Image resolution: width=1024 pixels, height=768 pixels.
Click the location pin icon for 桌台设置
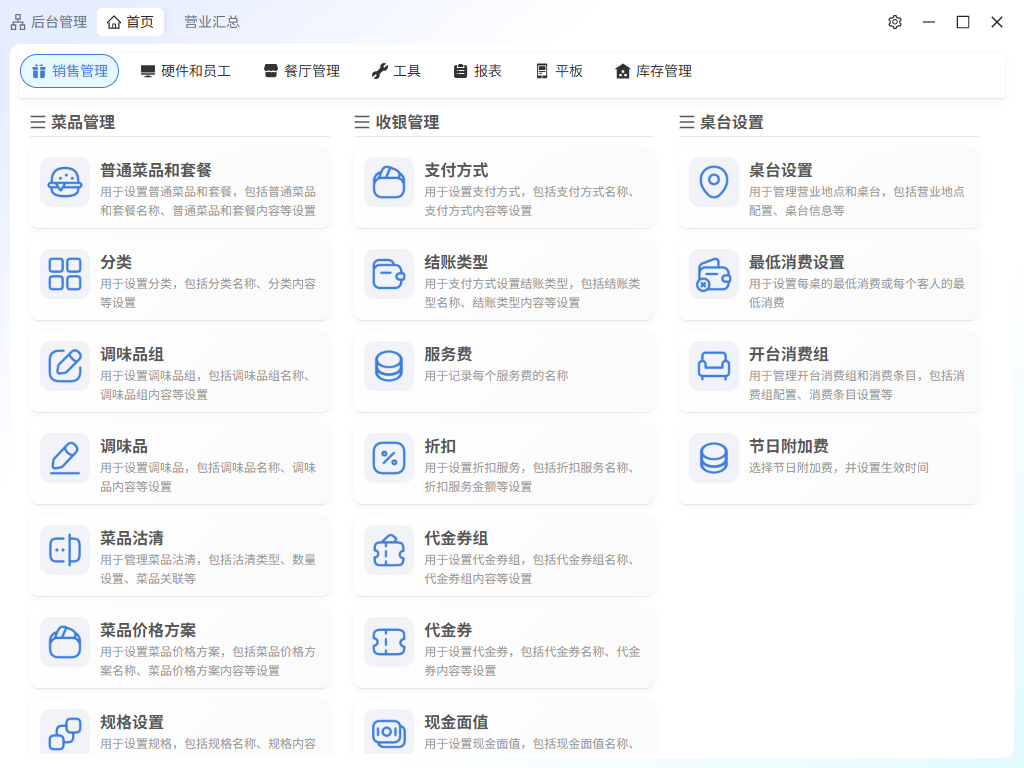pos(713,182)
